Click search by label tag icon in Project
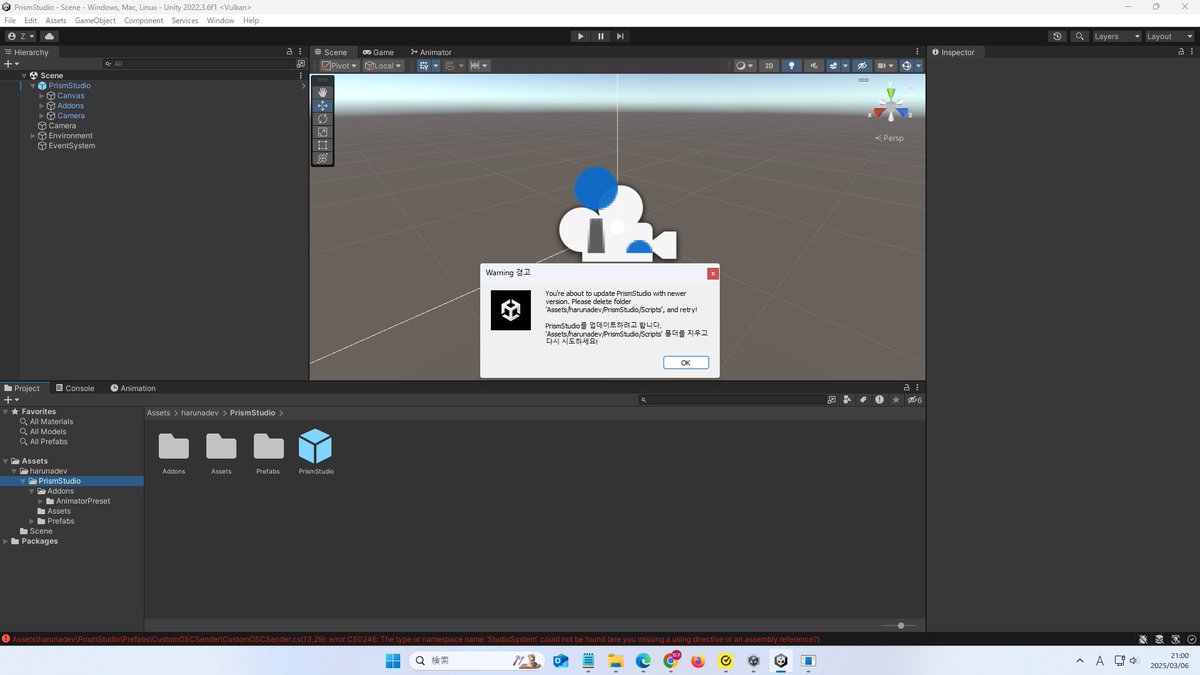 (x=864, y=400)
